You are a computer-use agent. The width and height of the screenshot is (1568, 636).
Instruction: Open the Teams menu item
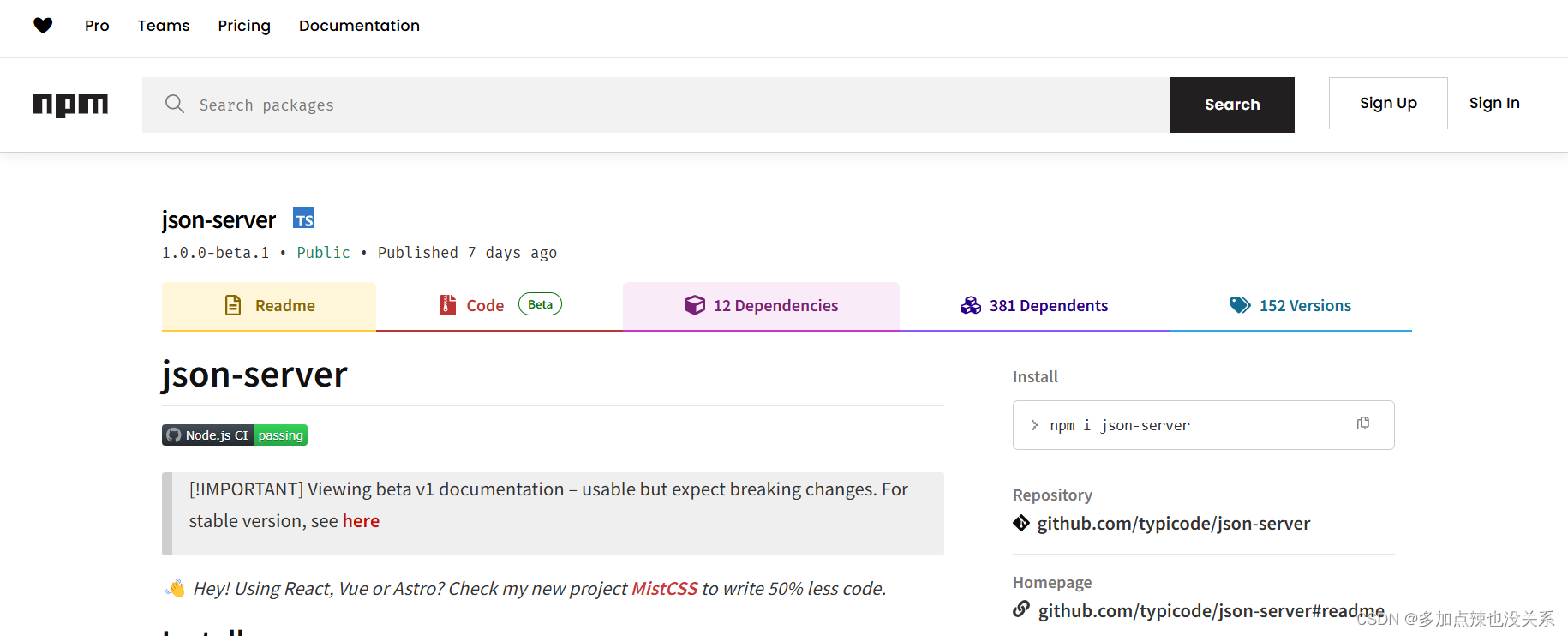pos(164,26)
